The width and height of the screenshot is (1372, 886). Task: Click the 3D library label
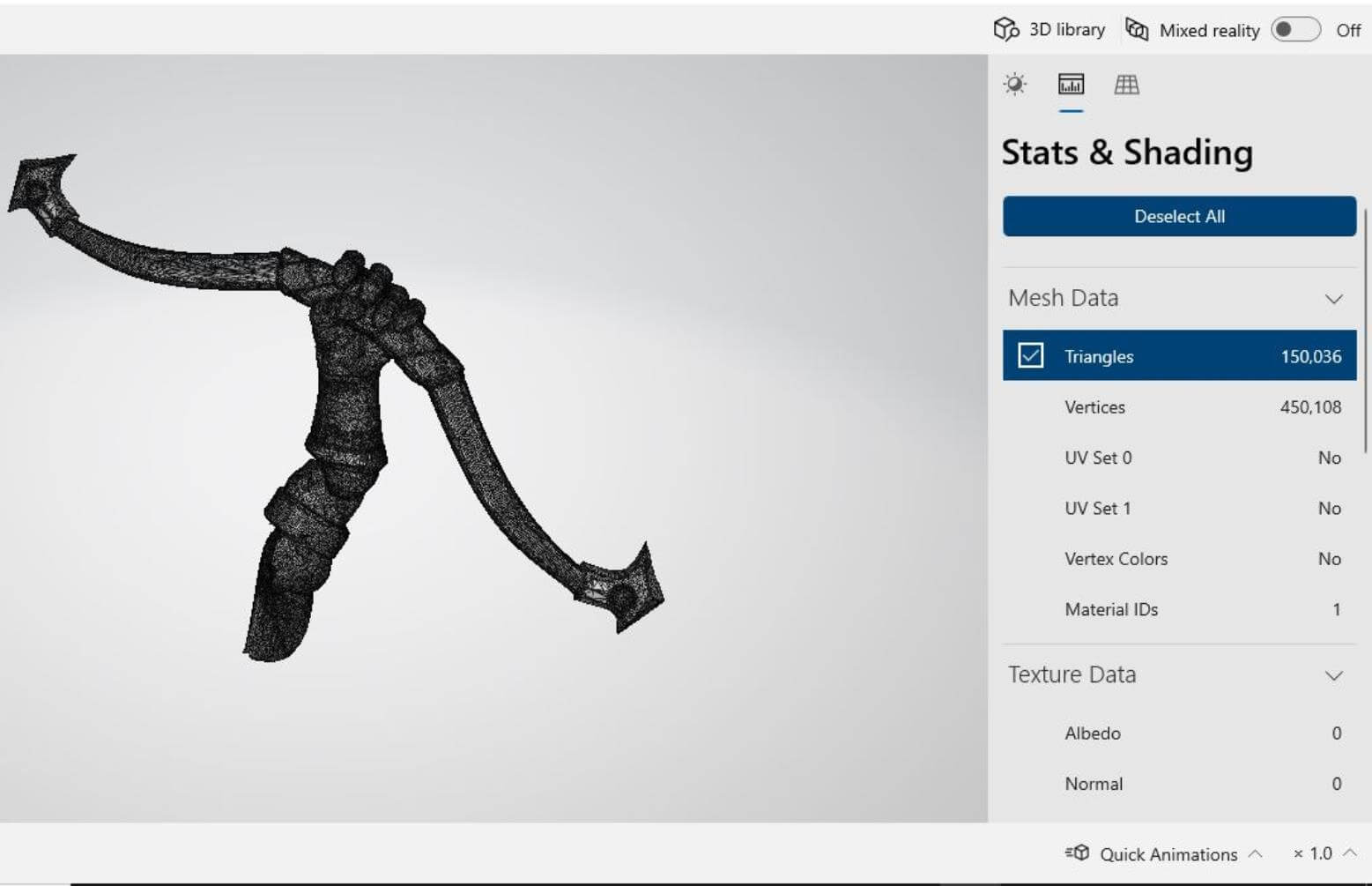point(1066,30)
